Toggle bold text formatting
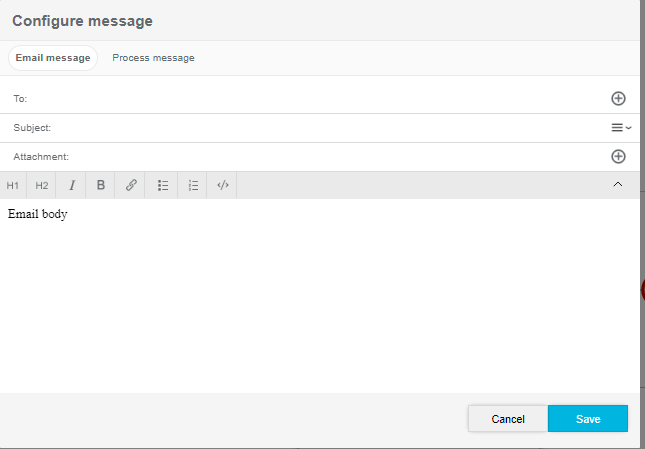645x449 pixels. (x=101, y=185)
